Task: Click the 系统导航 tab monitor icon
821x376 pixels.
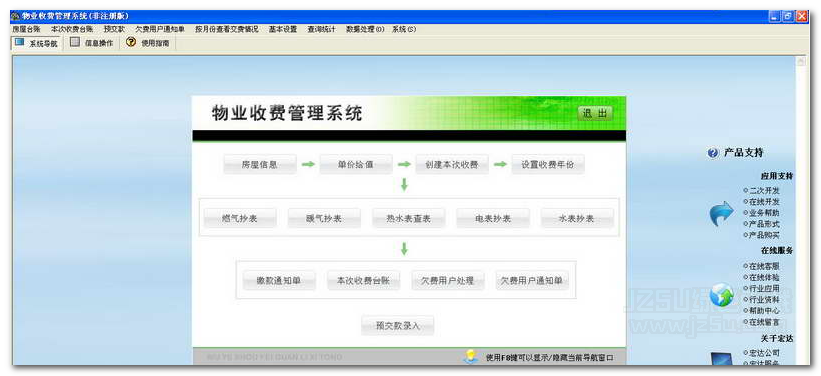Action: point(19,42)
